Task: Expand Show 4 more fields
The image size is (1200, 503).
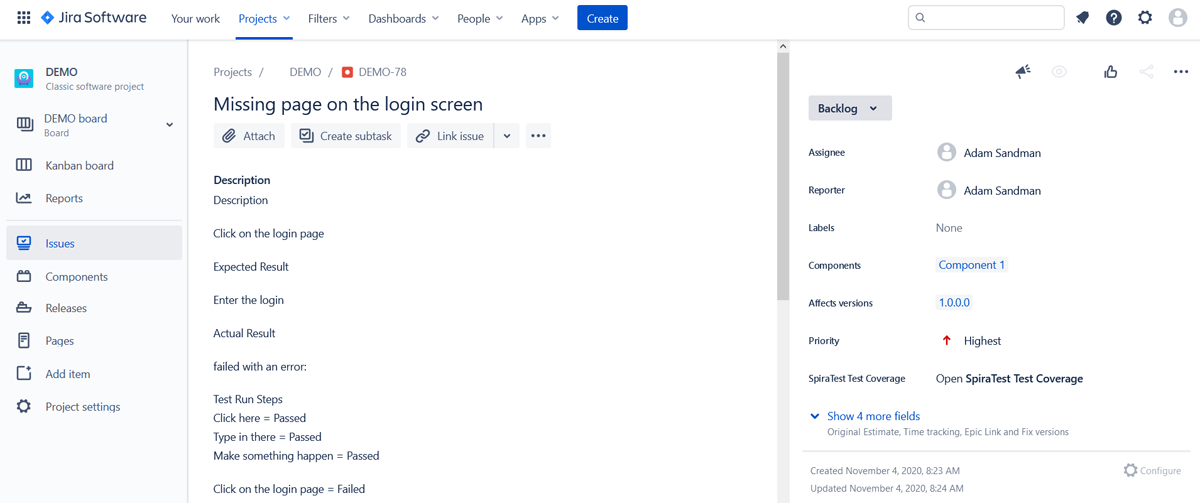Action: coord(872,416)
